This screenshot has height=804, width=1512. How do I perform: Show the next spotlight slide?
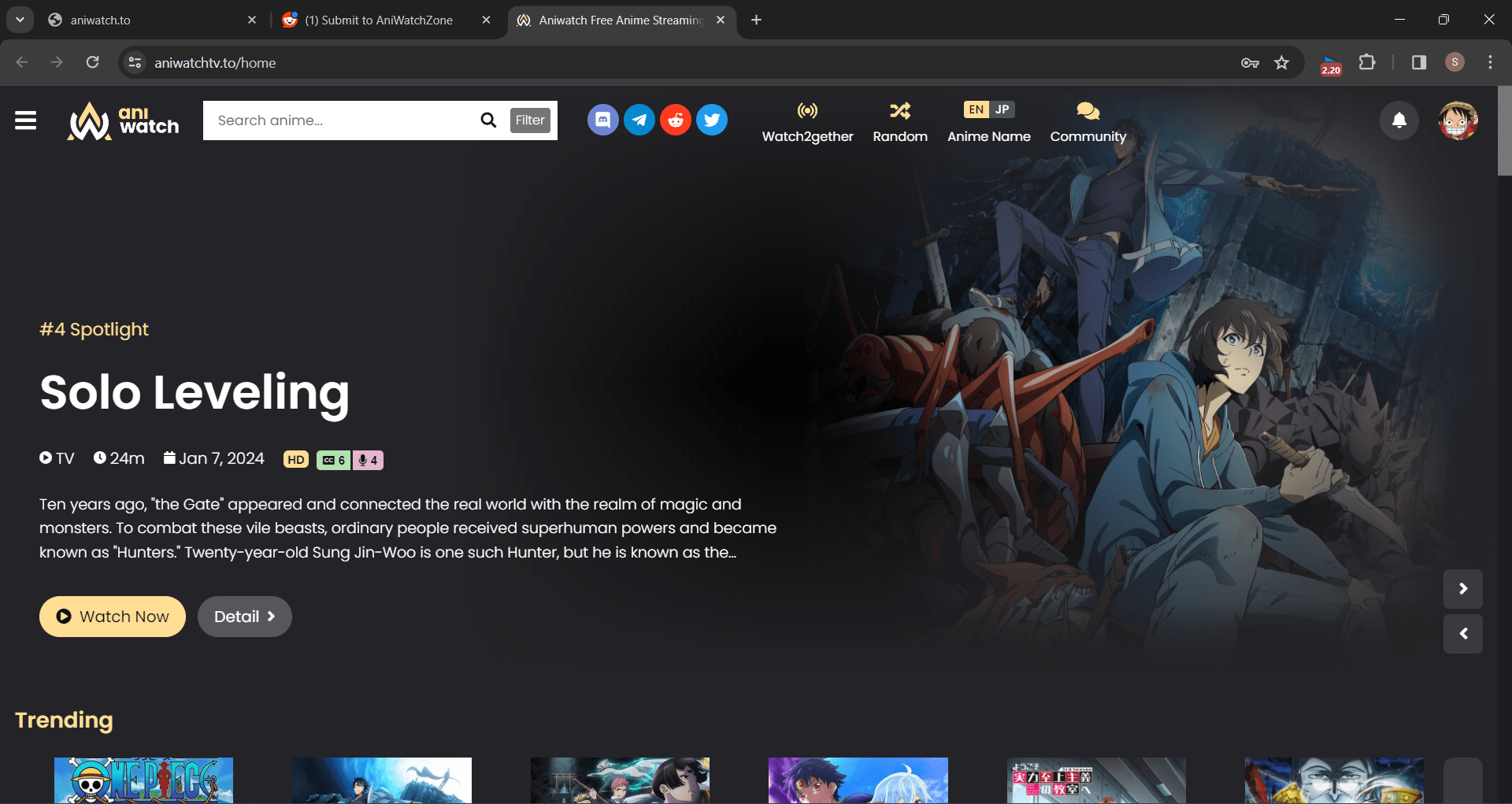tap(1463, 589)
